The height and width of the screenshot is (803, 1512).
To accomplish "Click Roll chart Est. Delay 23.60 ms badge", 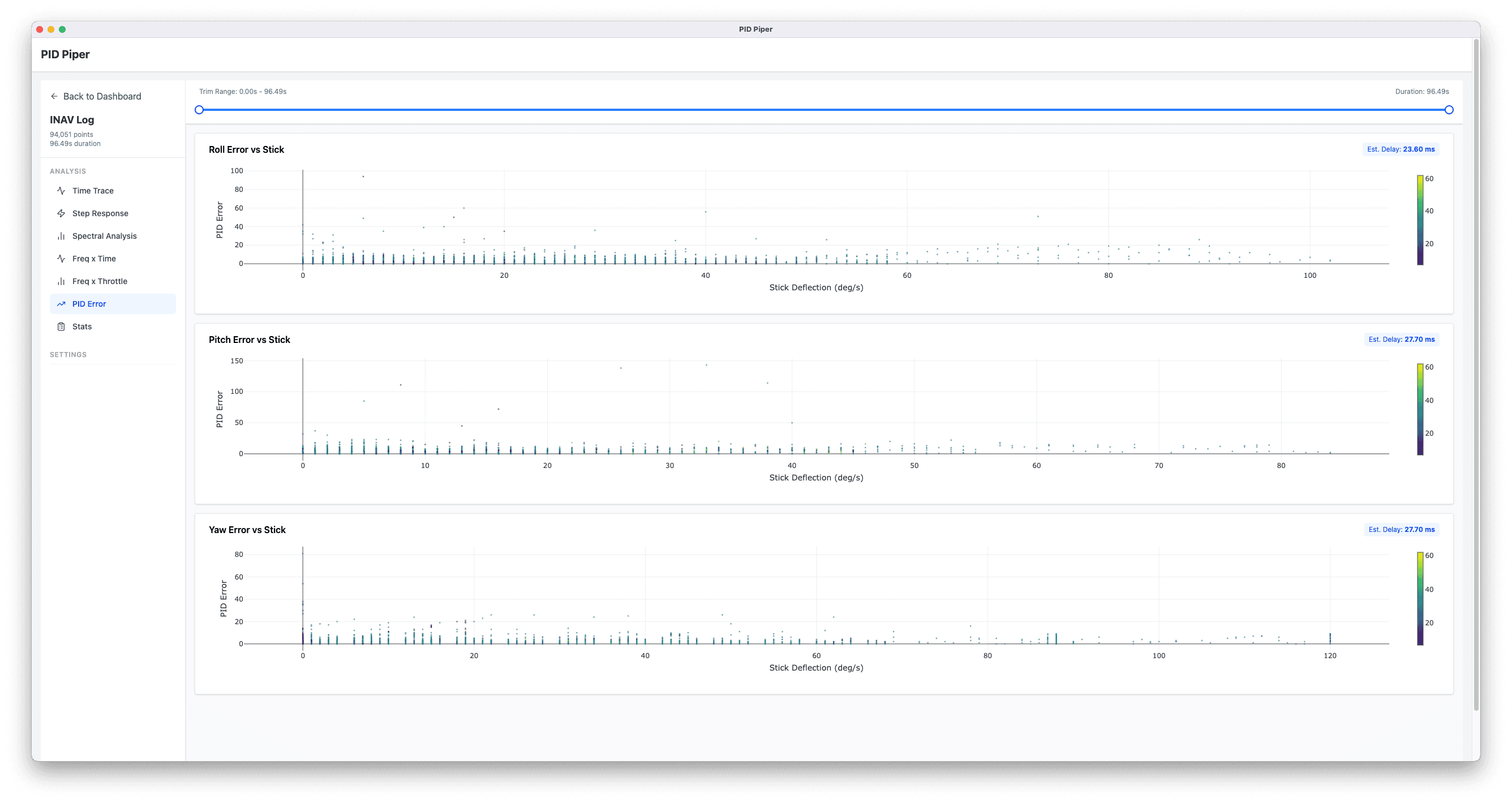I will [x=1401, y=149].
